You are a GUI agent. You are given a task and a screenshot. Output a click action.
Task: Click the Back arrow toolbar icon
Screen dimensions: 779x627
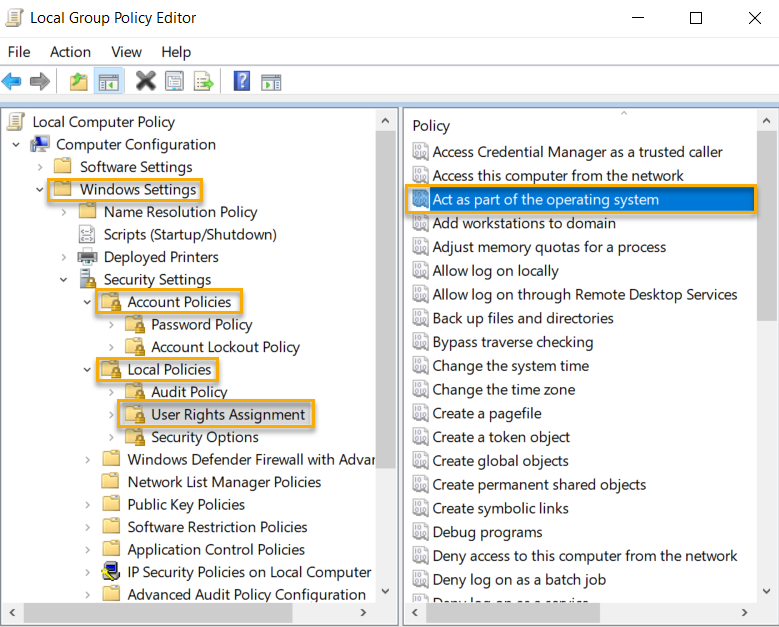[x=12, y=82]
